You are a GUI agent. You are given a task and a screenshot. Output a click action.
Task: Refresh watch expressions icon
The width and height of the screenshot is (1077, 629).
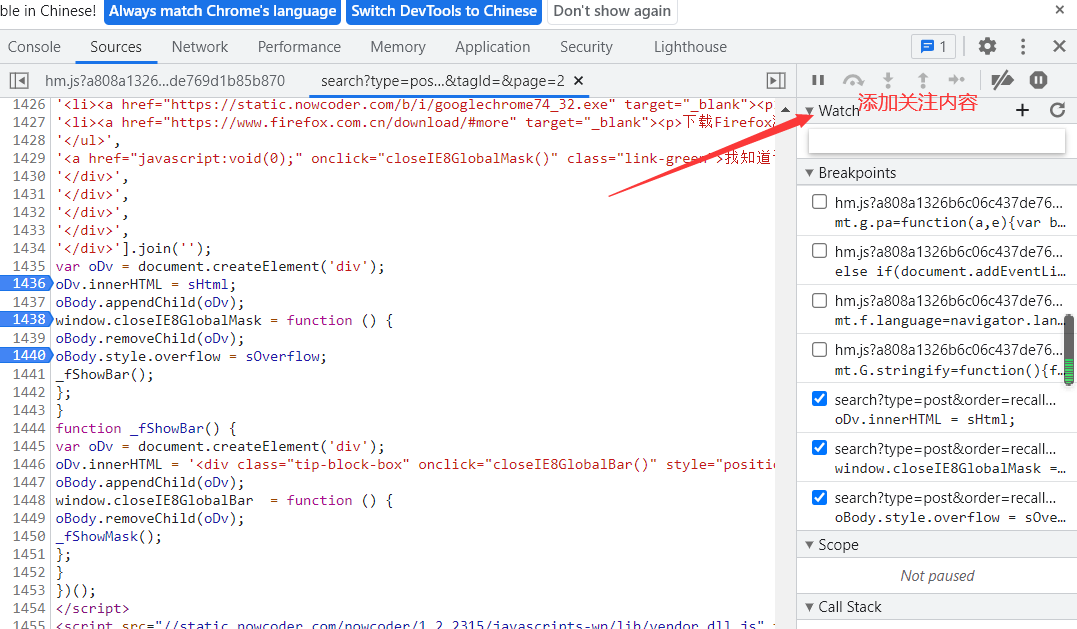1057,110
